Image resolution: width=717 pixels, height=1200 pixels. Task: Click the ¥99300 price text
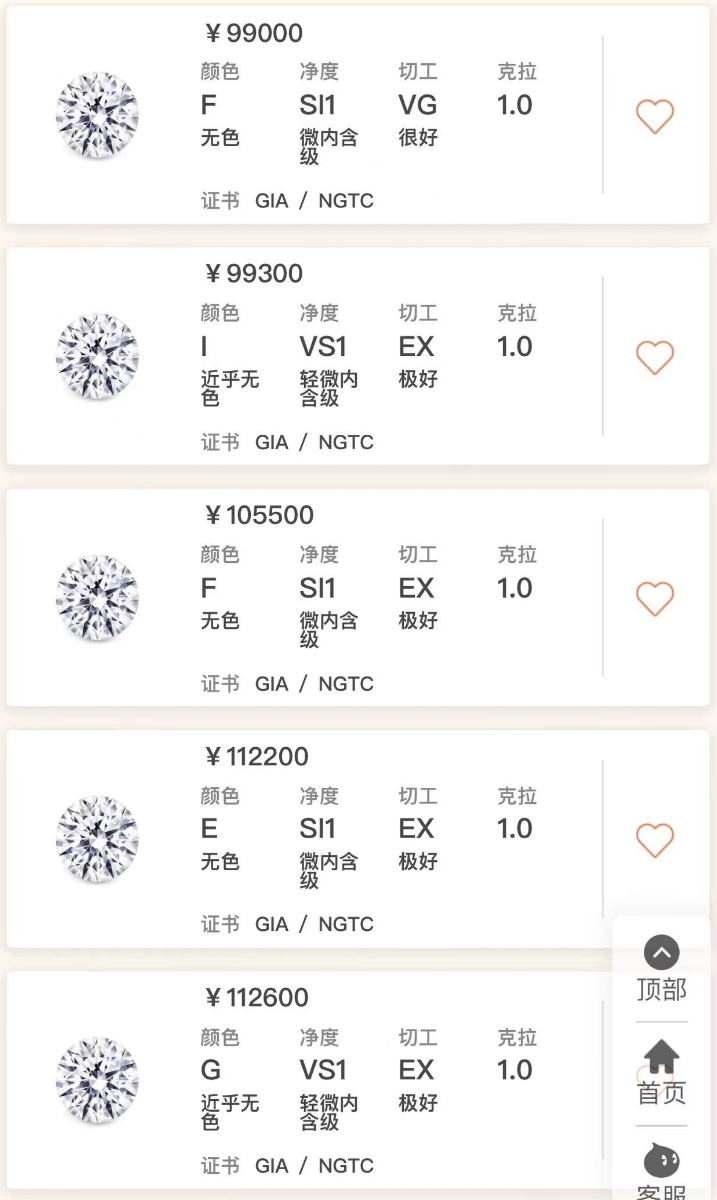pos(254,274)
